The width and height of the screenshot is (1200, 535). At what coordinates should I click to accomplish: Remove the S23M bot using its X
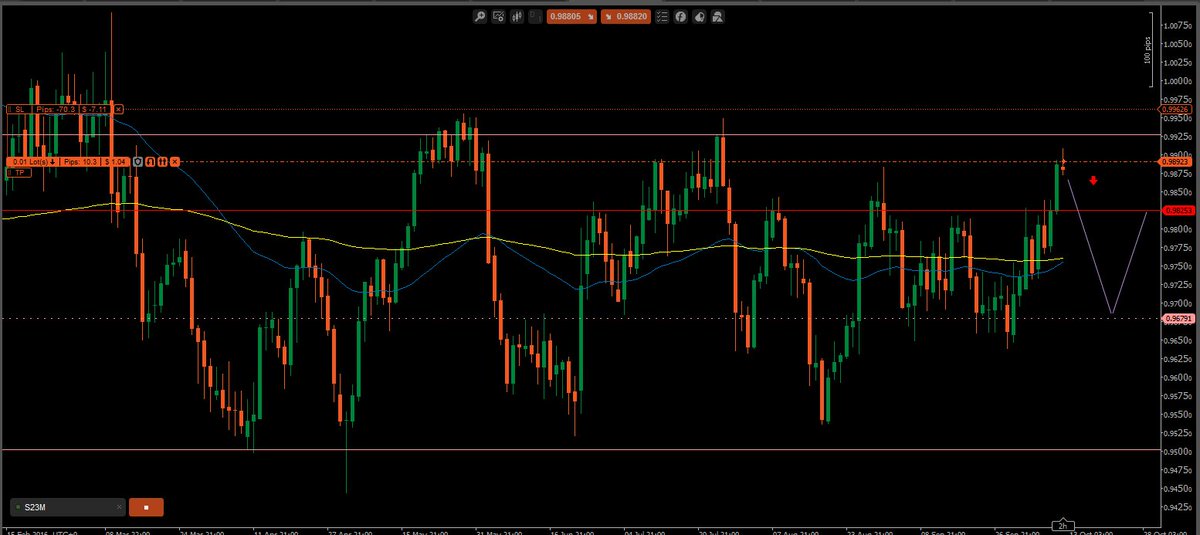point(118,507)
